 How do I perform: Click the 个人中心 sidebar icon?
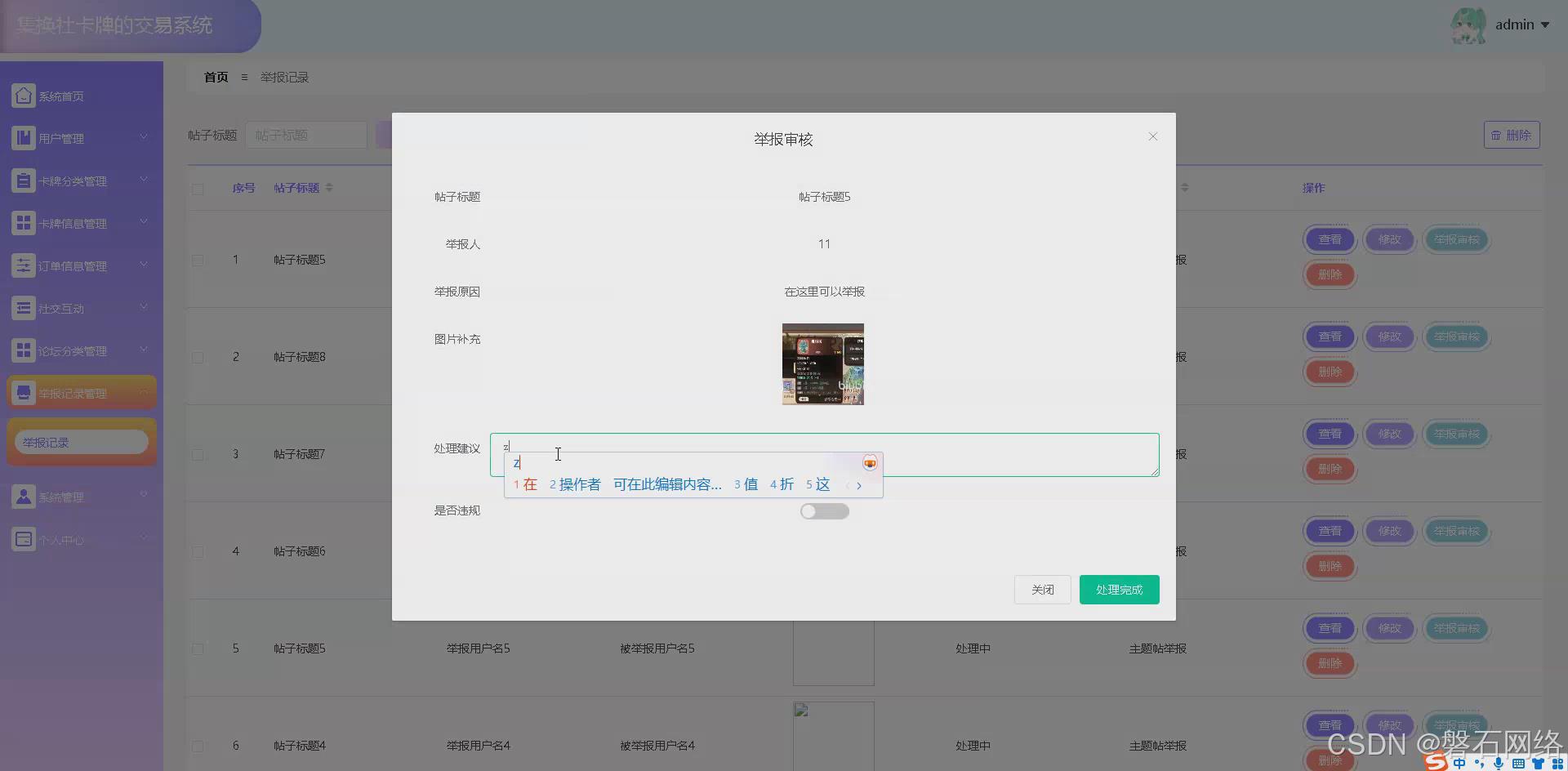point(23,539)
